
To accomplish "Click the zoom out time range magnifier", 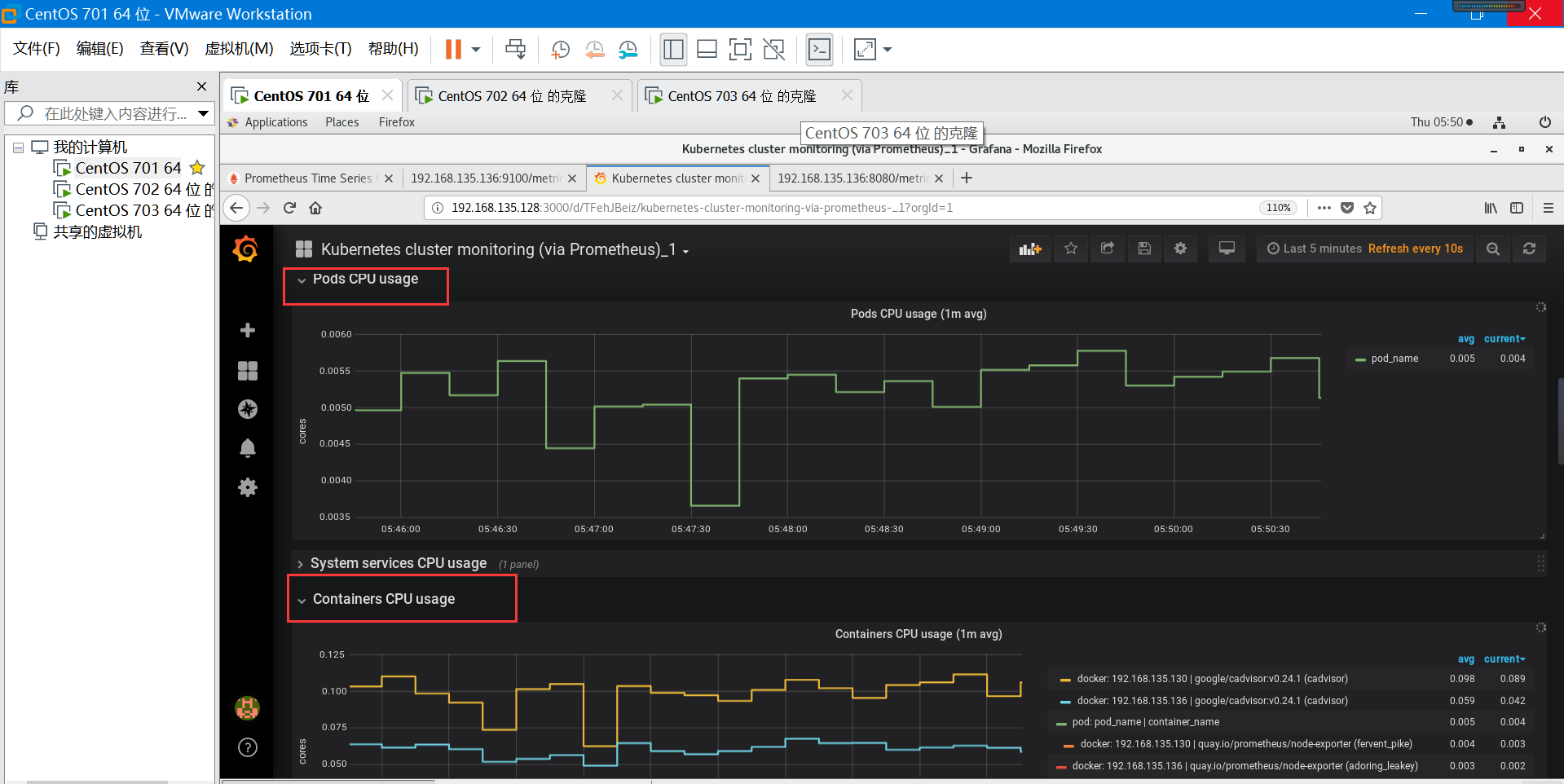I will coord(1492,249).
